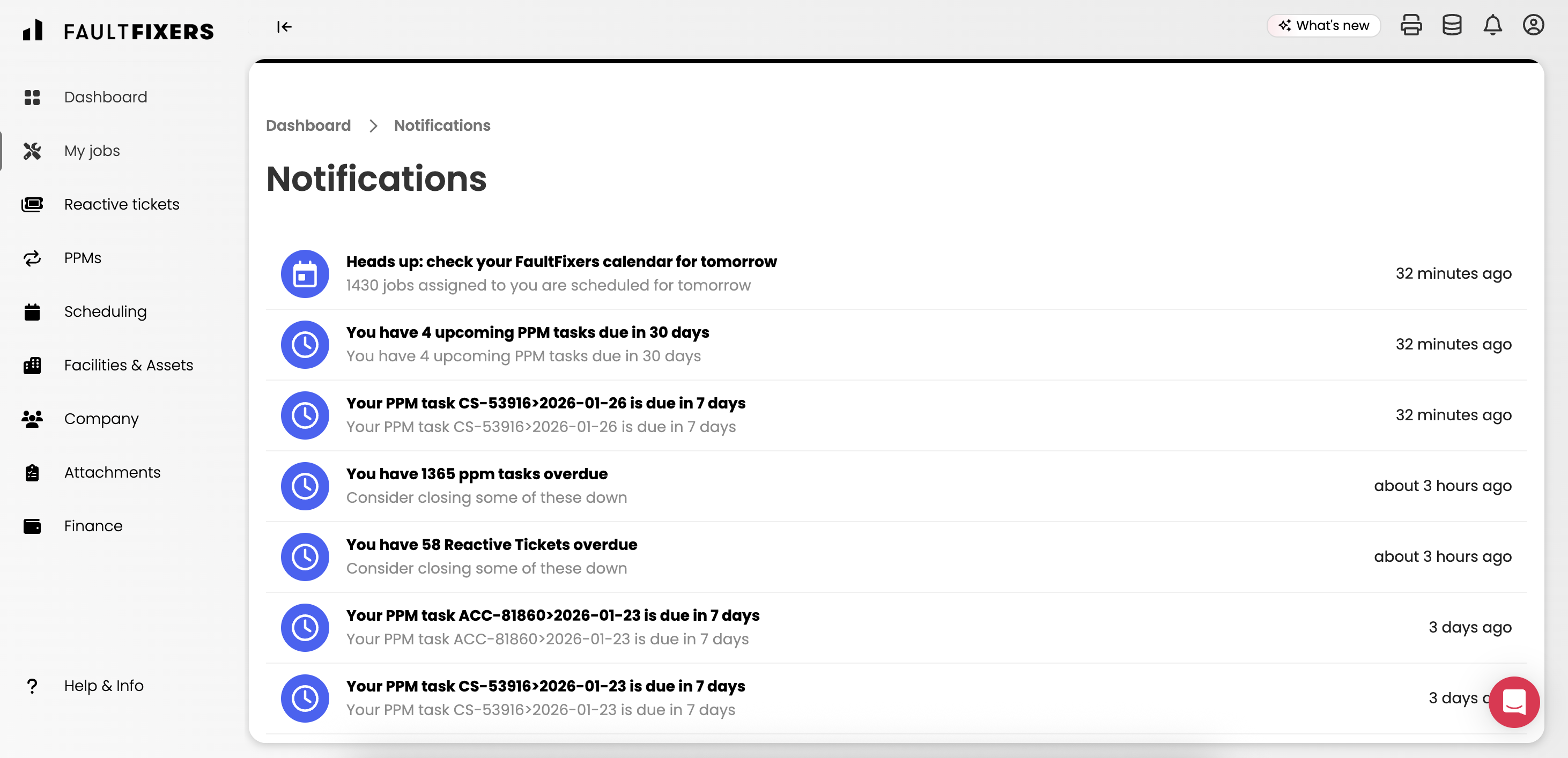Click the FaultFixers logo
The image size is (1568, 758).
coord(119,31)
